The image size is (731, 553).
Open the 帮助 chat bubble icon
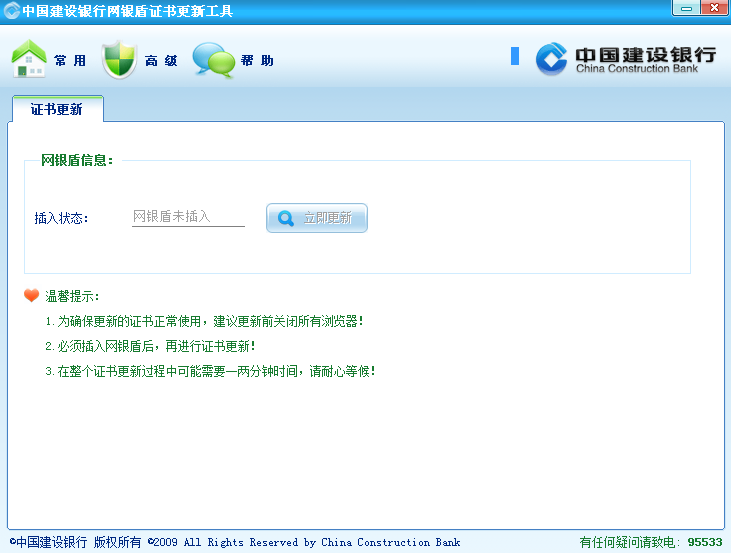click(x=214, y=60)
